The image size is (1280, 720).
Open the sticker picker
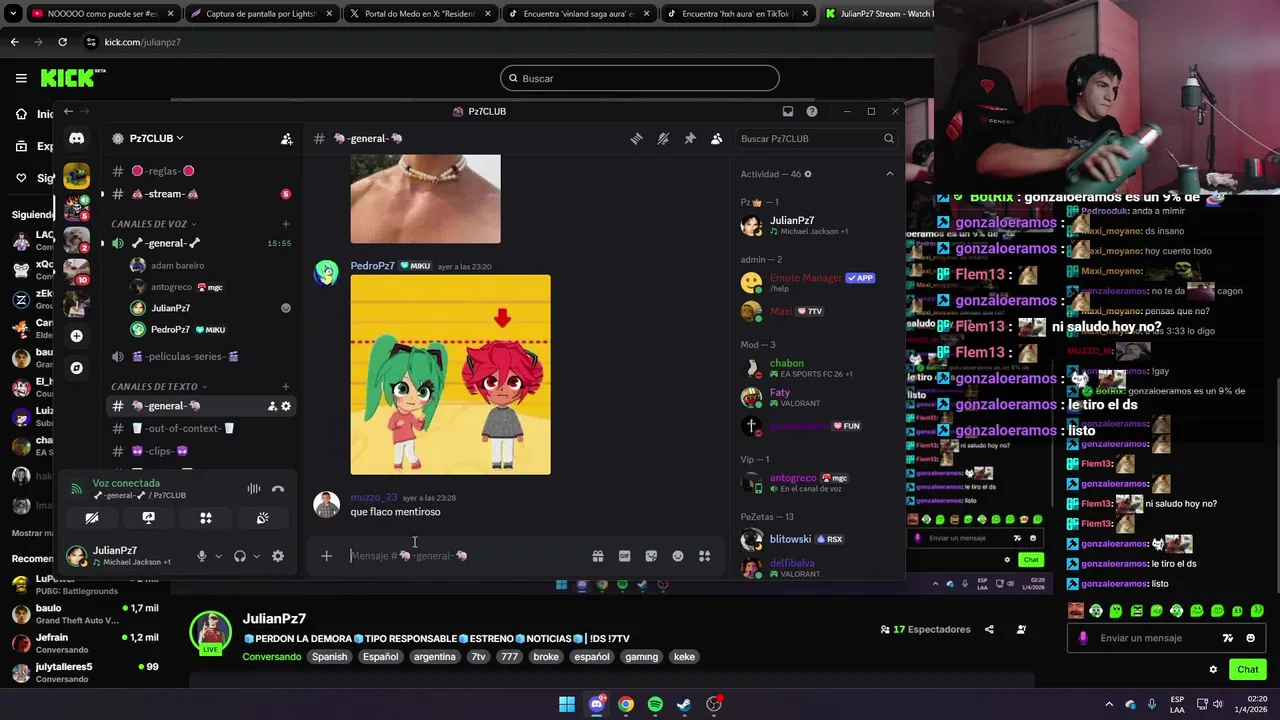coord(651,556)
